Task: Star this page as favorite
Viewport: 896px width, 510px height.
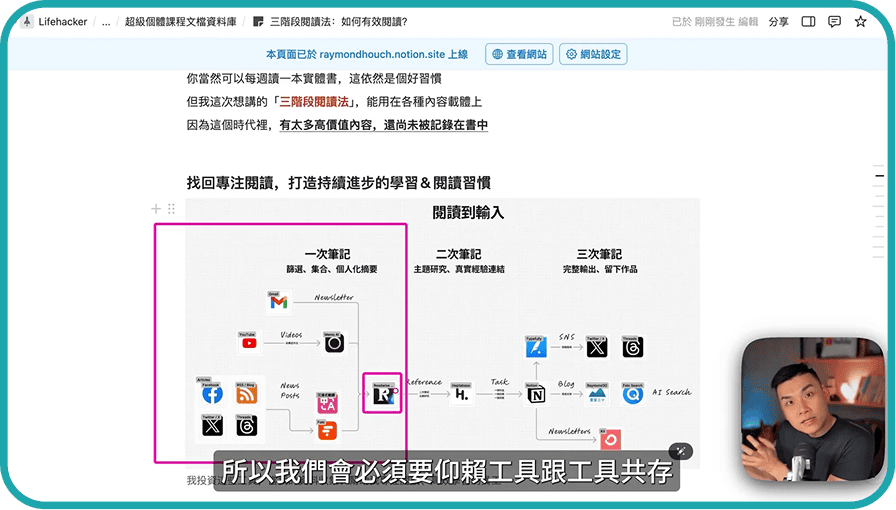Action: 861,22
